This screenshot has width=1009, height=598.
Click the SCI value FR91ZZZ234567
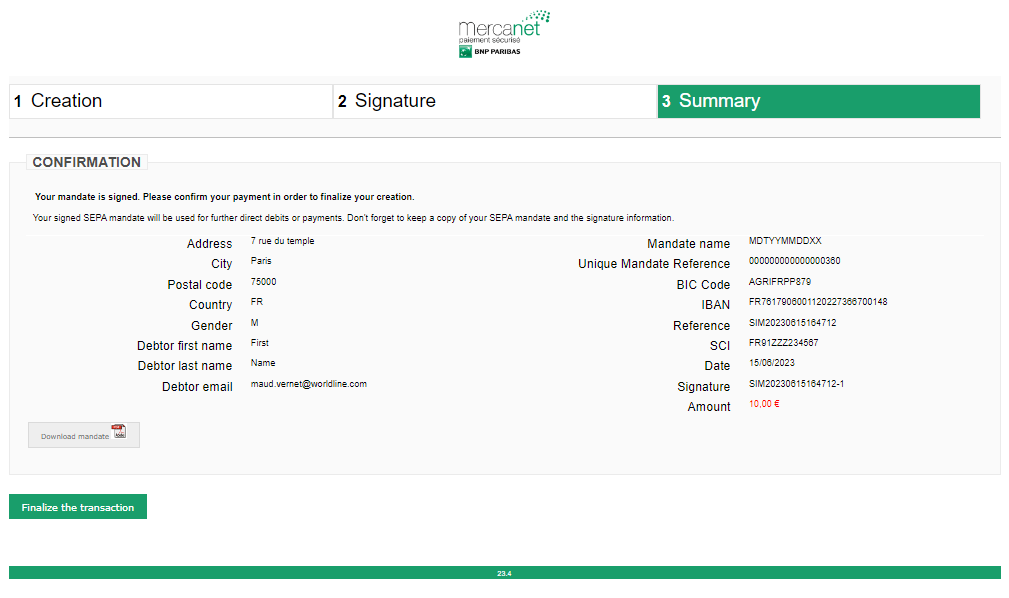[783, 343]
